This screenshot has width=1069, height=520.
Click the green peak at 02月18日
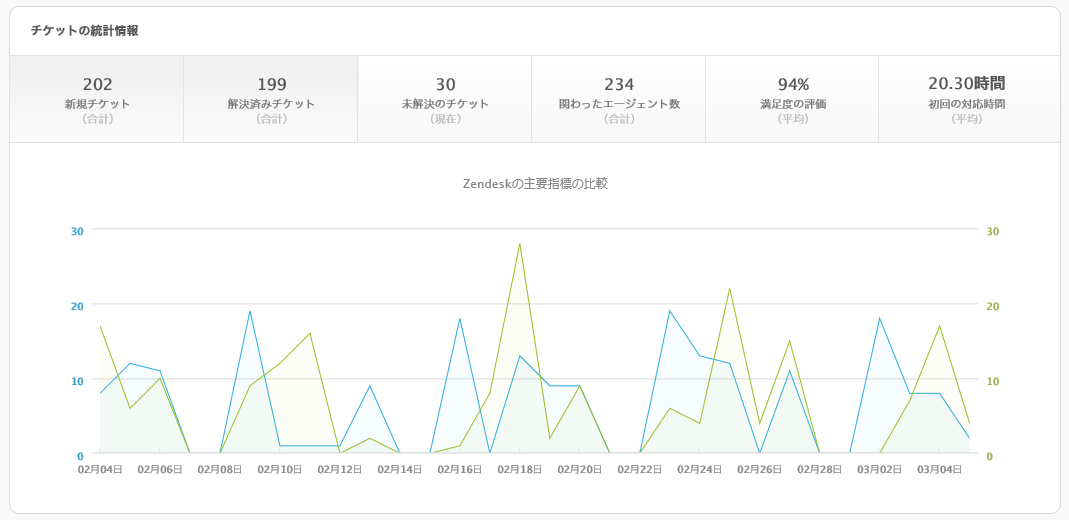520,243
